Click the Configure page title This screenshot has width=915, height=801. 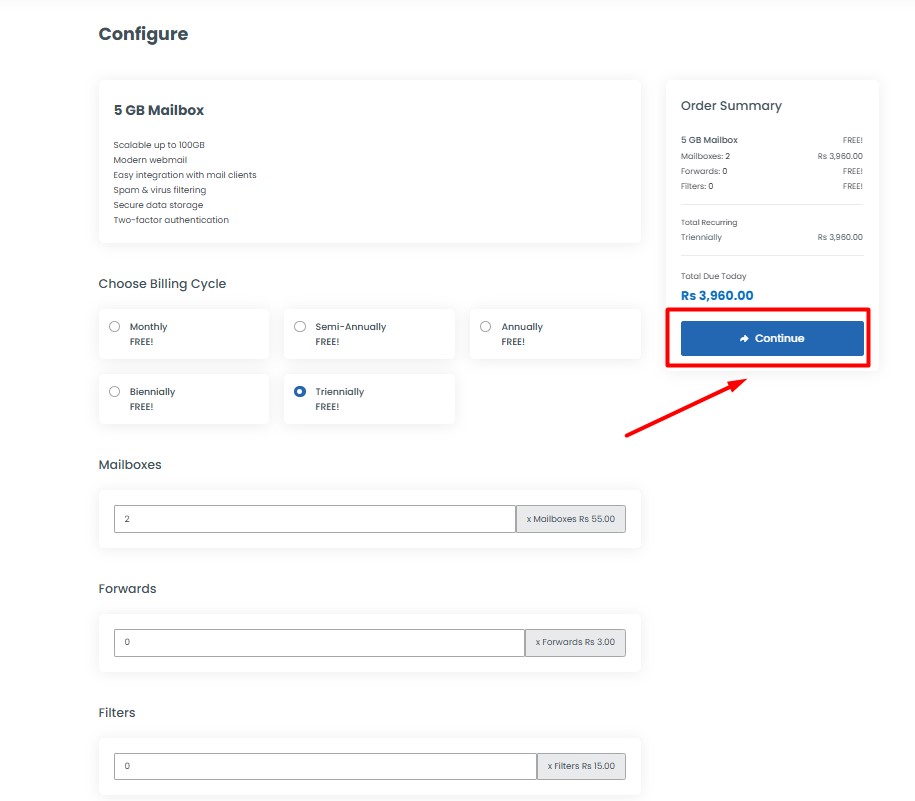tap(143, 34)
